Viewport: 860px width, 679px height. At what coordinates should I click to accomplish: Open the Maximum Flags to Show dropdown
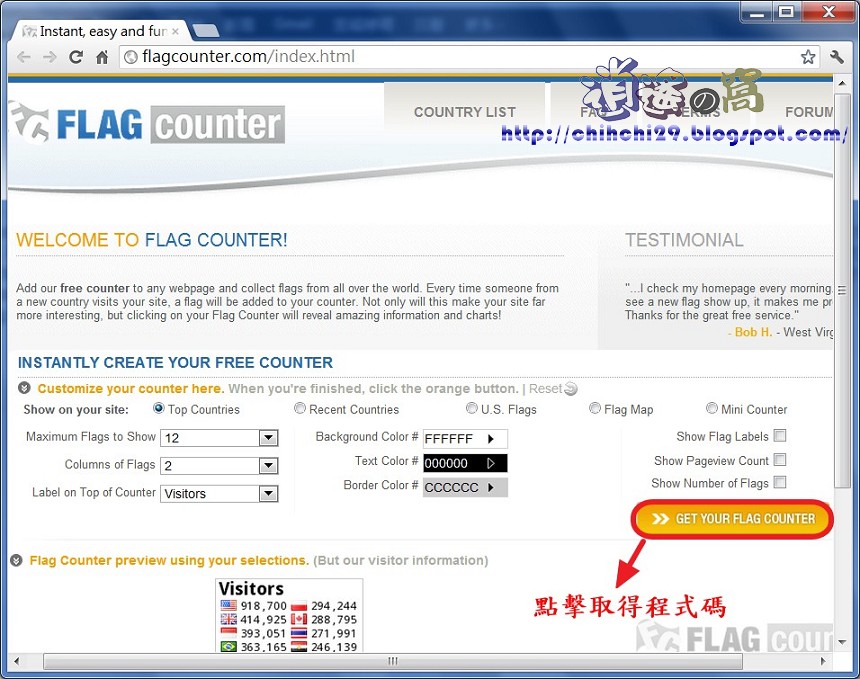pos(268,437)
